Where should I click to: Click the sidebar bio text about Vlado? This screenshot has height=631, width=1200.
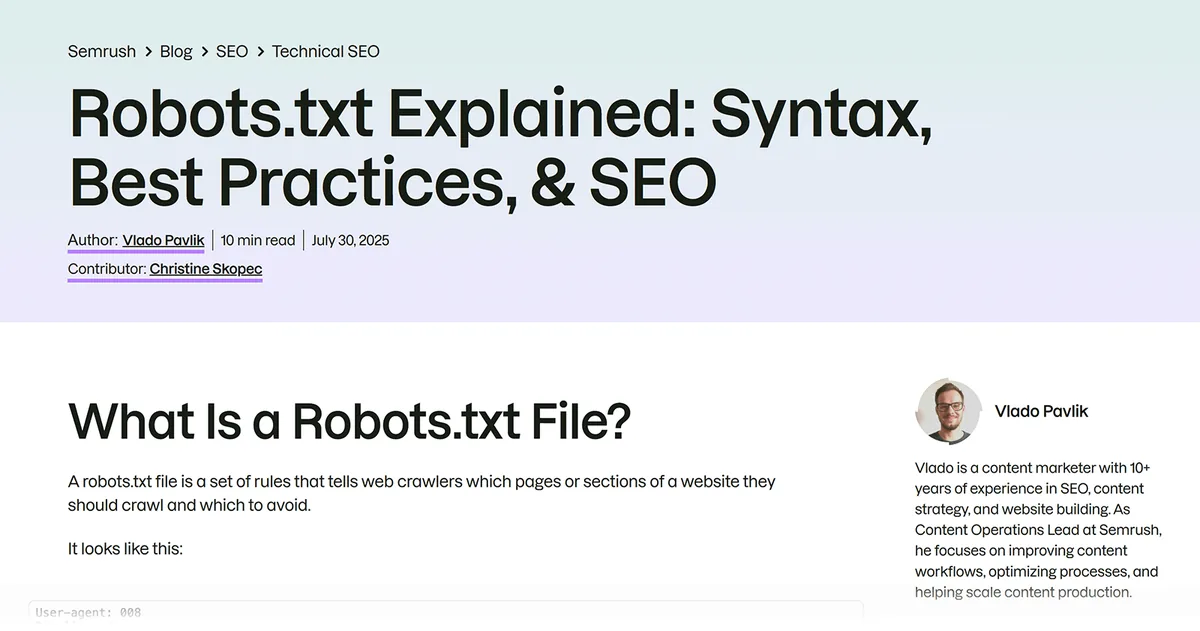point(1038,530)
